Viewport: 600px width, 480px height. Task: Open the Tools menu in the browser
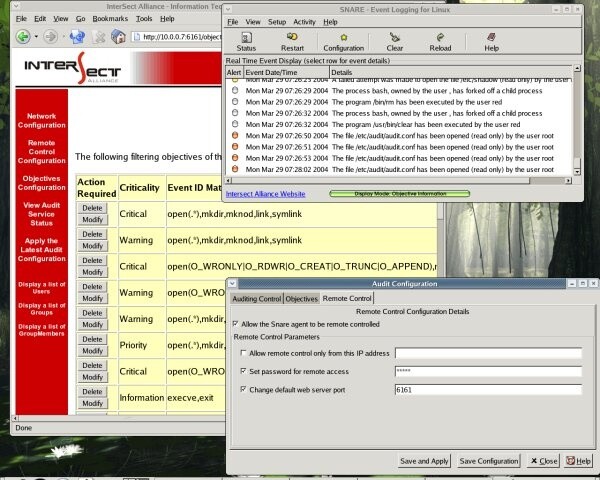[144, 18]
